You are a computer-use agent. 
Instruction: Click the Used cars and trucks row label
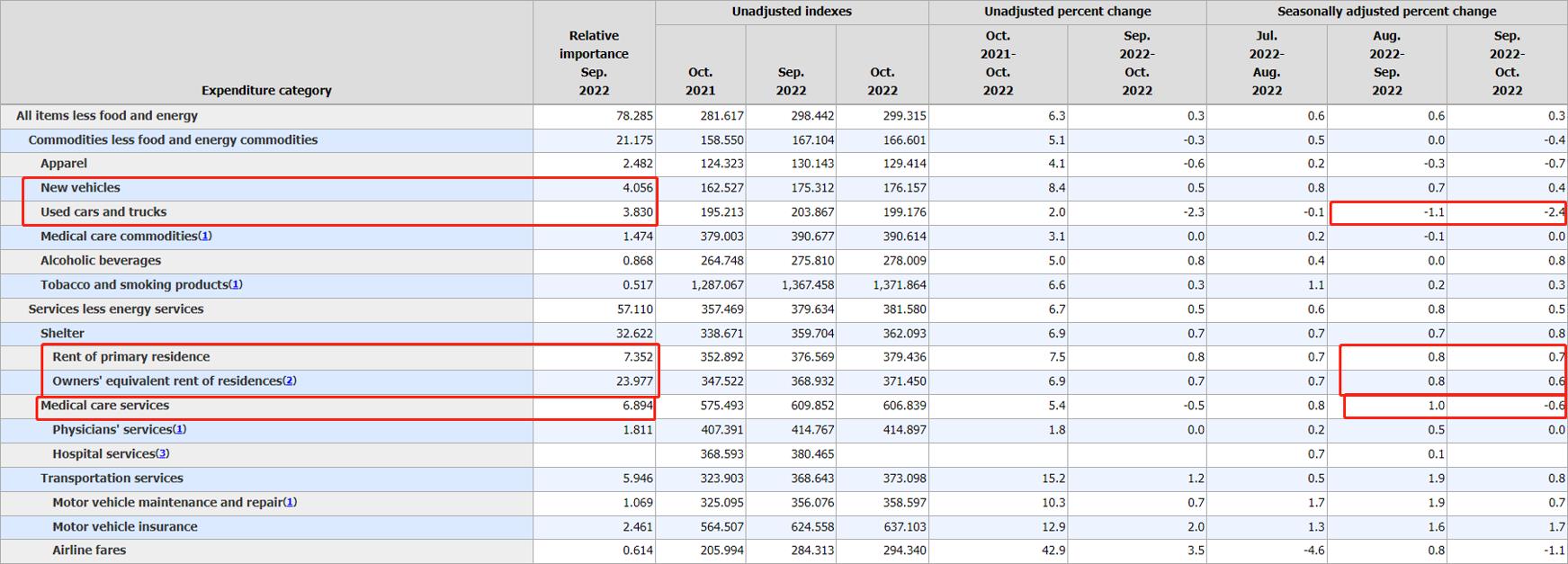tap(103, 212)
